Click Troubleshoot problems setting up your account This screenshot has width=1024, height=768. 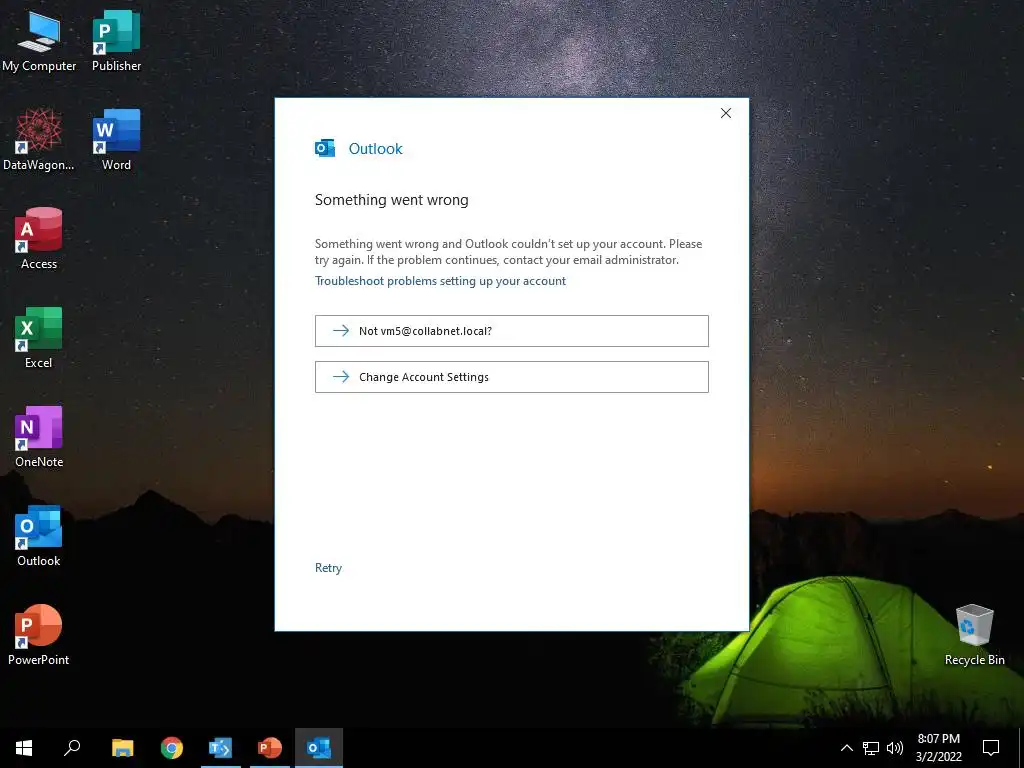440,281
